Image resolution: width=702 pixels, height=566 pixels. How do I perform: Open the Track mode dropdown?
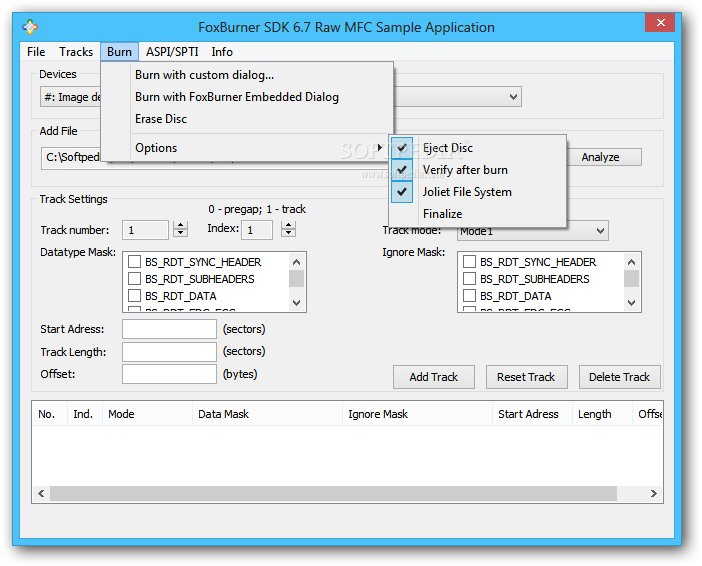click(x=600, y=231)
